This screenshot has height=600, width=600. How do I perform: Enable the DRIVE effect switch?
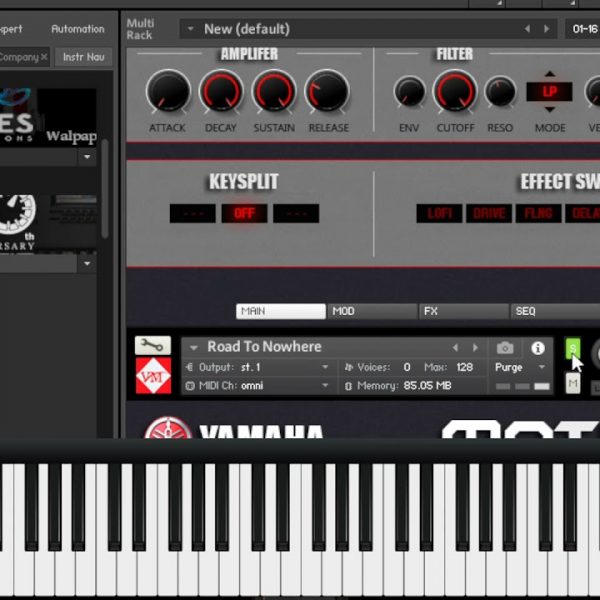tap(489, 213)
